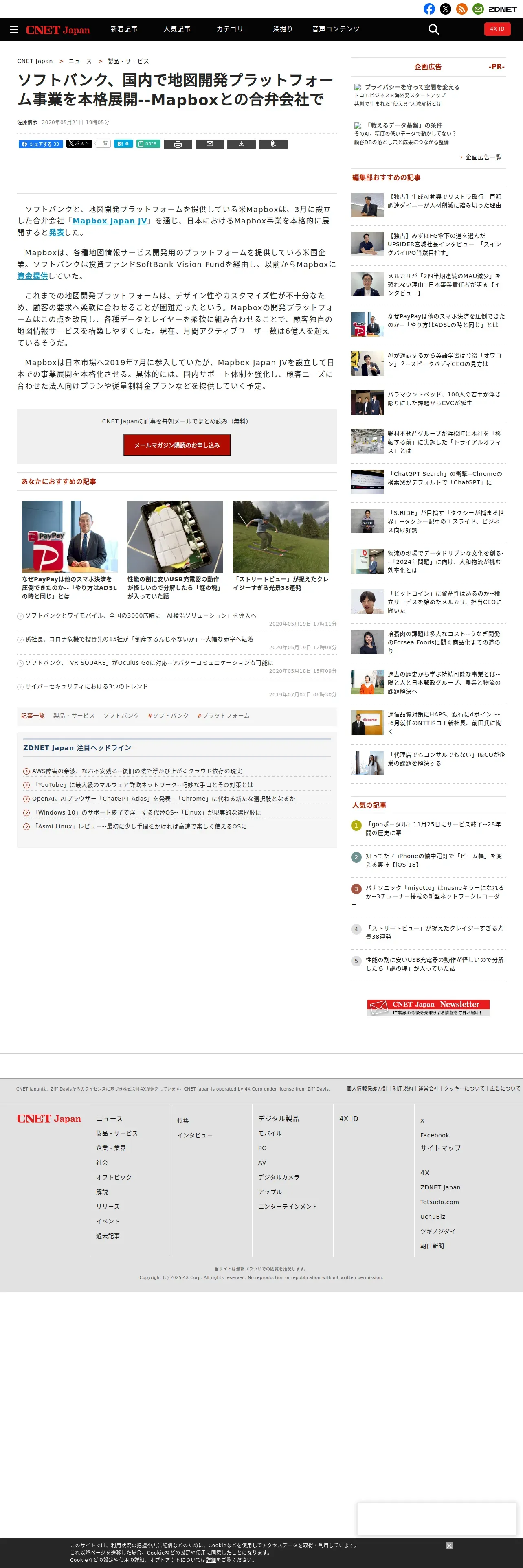Open 深掘り in the navbar
Screen dimensions: 523x1568
(x=283, y=29)
